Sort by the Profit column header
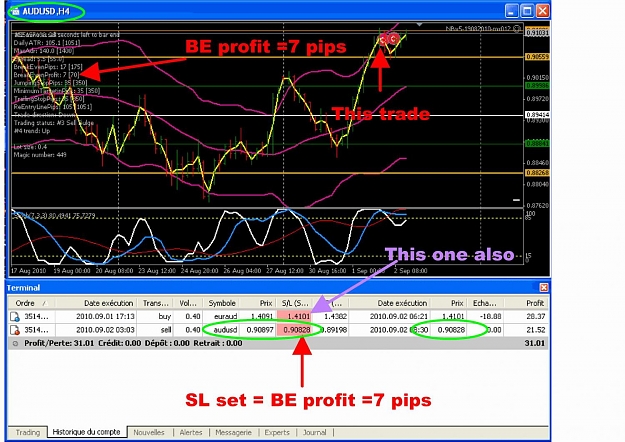Viewport: 625px width, 442px height. click(526, 303)
